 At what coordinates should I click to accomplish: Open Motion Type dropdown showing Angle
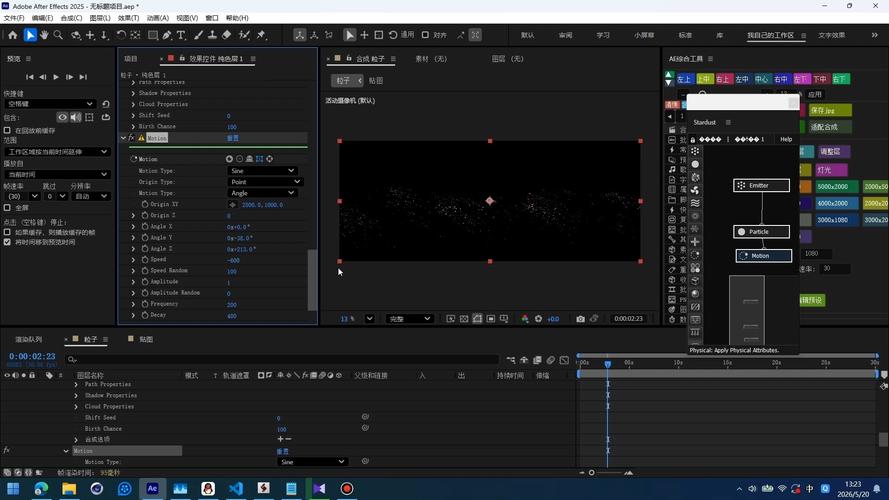[x=263, y=193]
